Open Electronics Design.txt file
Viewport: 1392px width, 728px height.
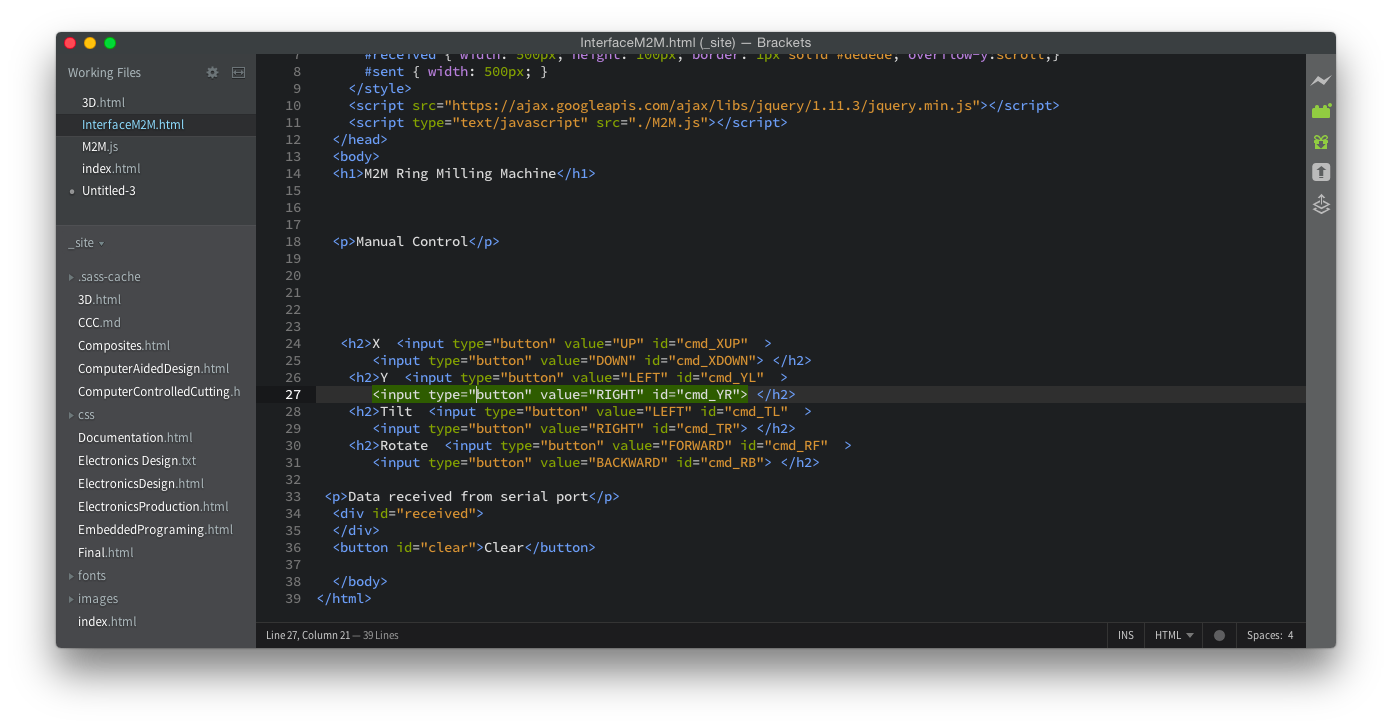(137, 461)
